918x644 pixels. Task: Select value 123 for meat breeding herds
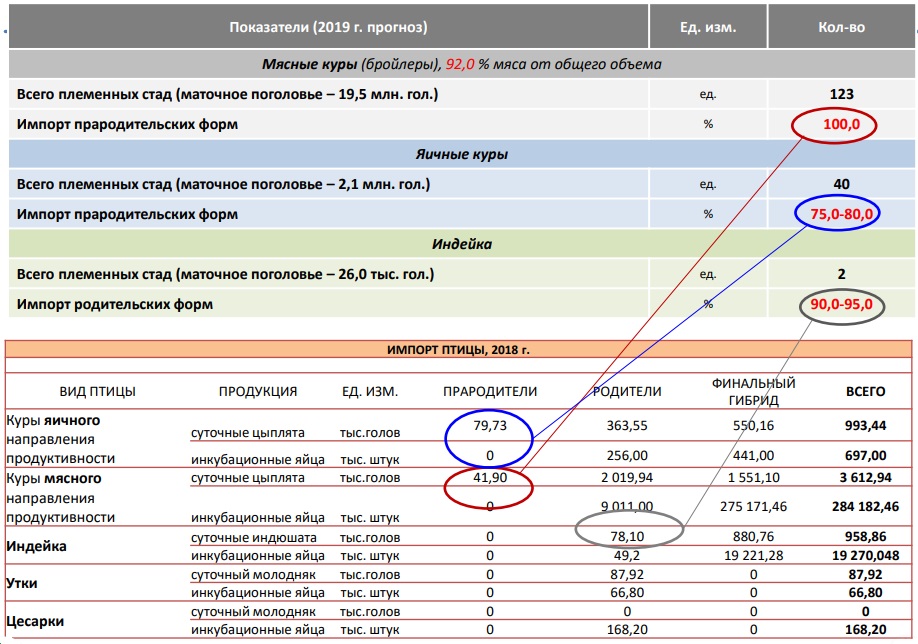click(x=841, y=94)
